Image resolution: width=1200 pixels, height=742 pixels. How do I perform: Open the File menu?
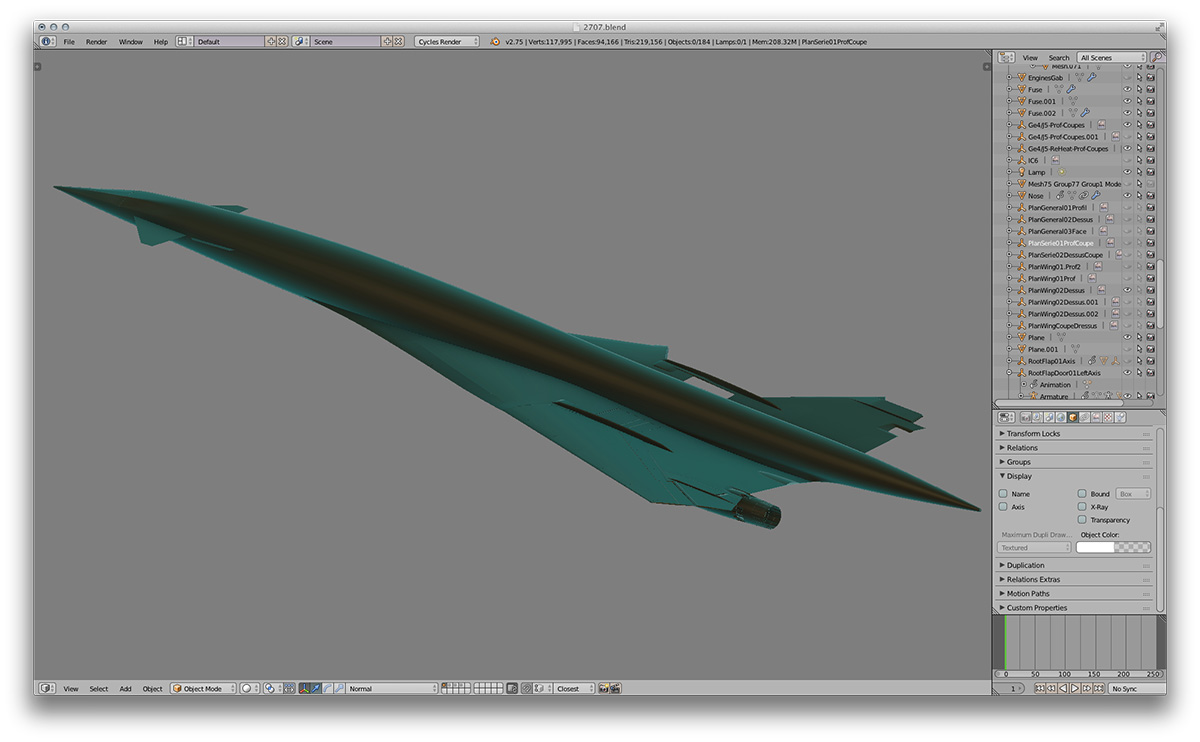coord(69,42)
